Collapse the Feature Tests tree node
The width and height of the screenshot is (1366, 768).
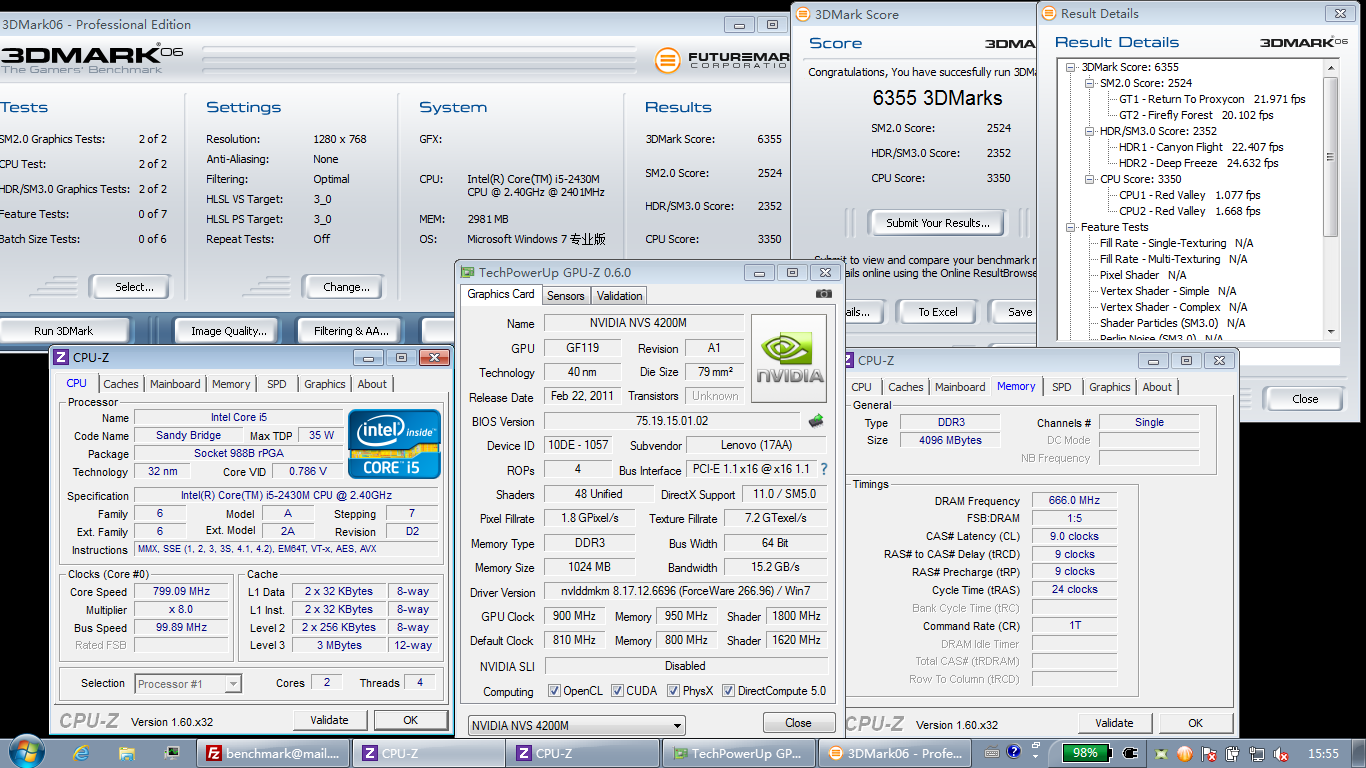[x=1071, y=227]
